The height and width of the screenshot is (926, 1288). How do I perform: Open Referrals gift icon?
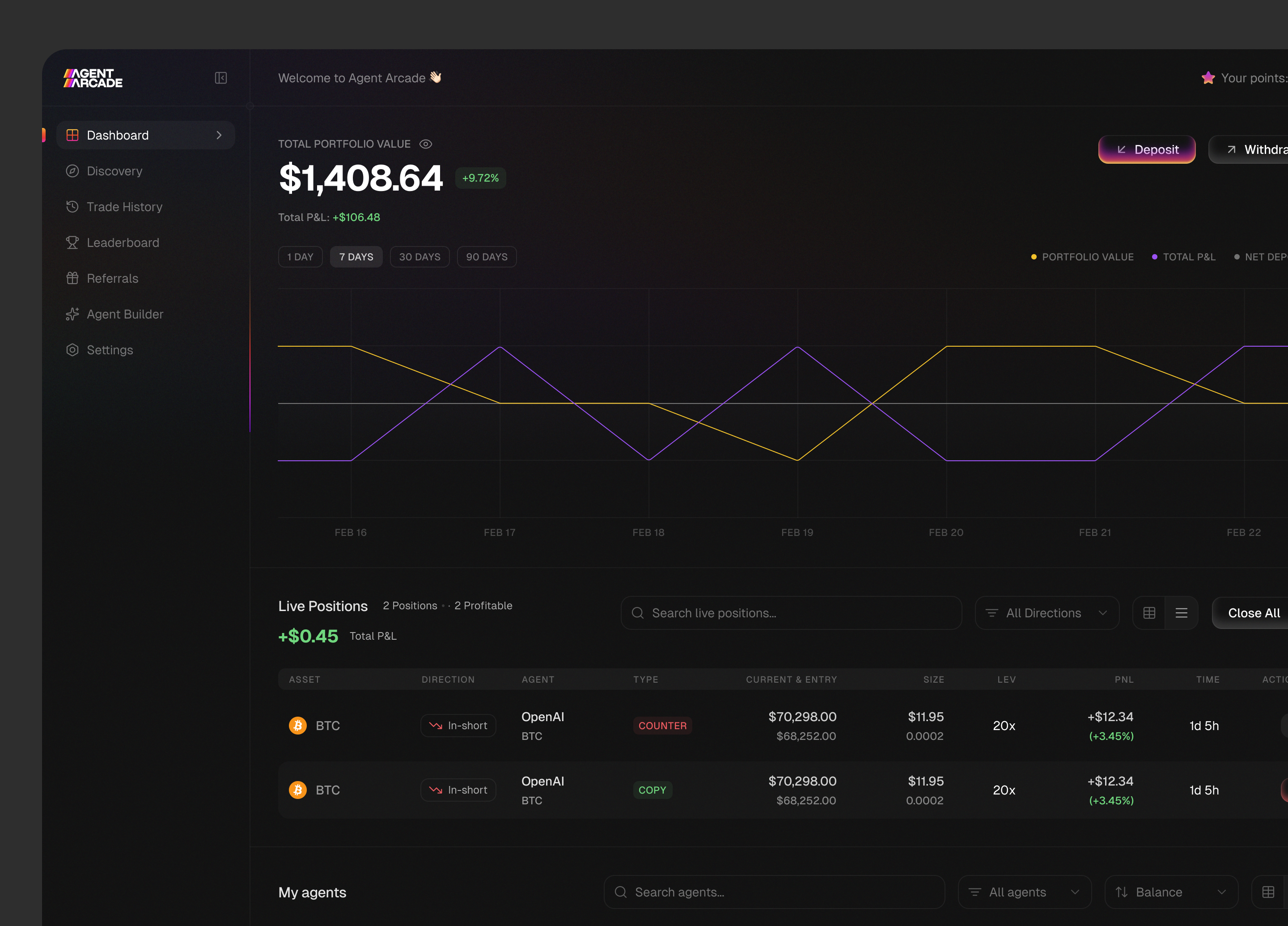(x=72, y=278)
